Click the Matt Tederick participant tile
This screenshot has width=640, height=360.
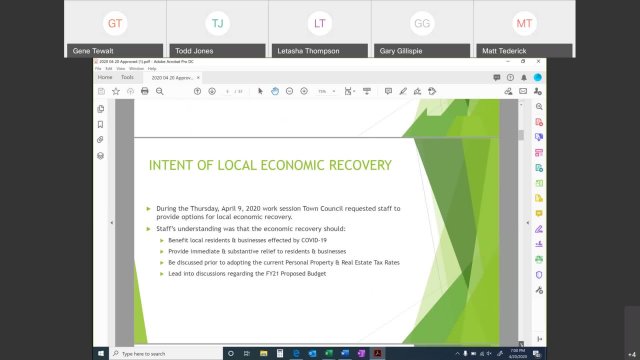click(x=524, y=29)
